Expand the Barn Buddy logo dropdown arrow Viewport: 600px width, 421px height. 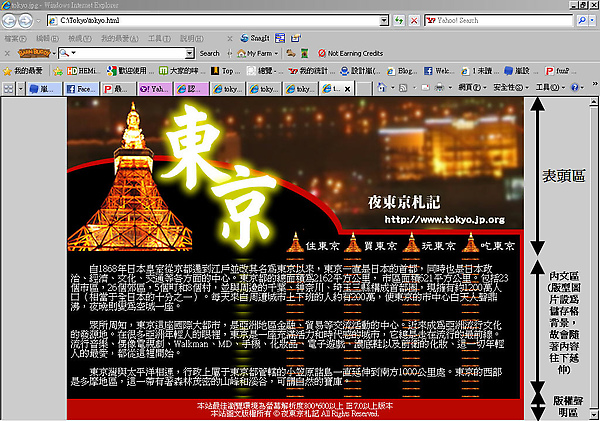pyautogui.click(x=54, y=53)
